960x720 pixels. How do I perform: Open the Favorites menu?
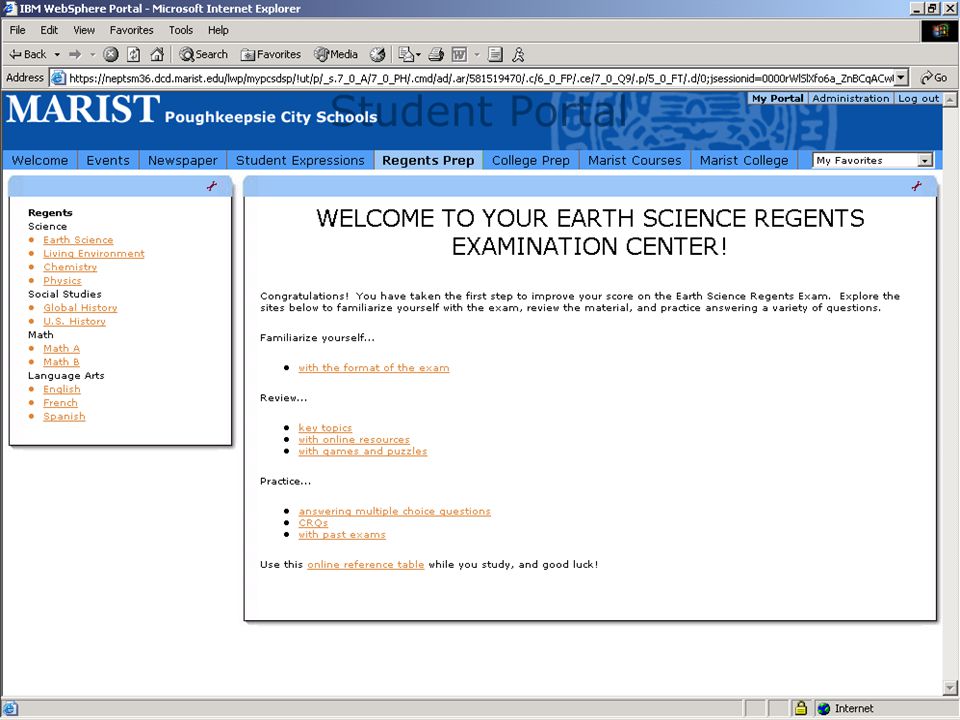tap(132, 30)
